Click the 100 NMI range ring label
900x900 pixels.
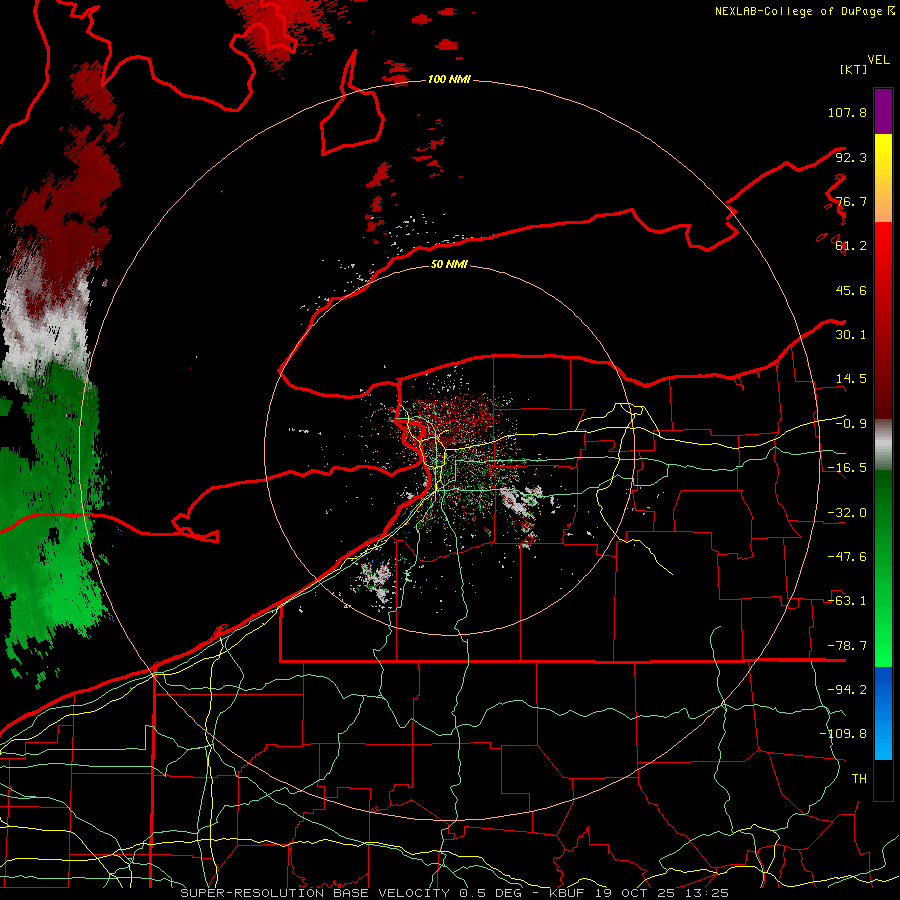tap(449, 79)
